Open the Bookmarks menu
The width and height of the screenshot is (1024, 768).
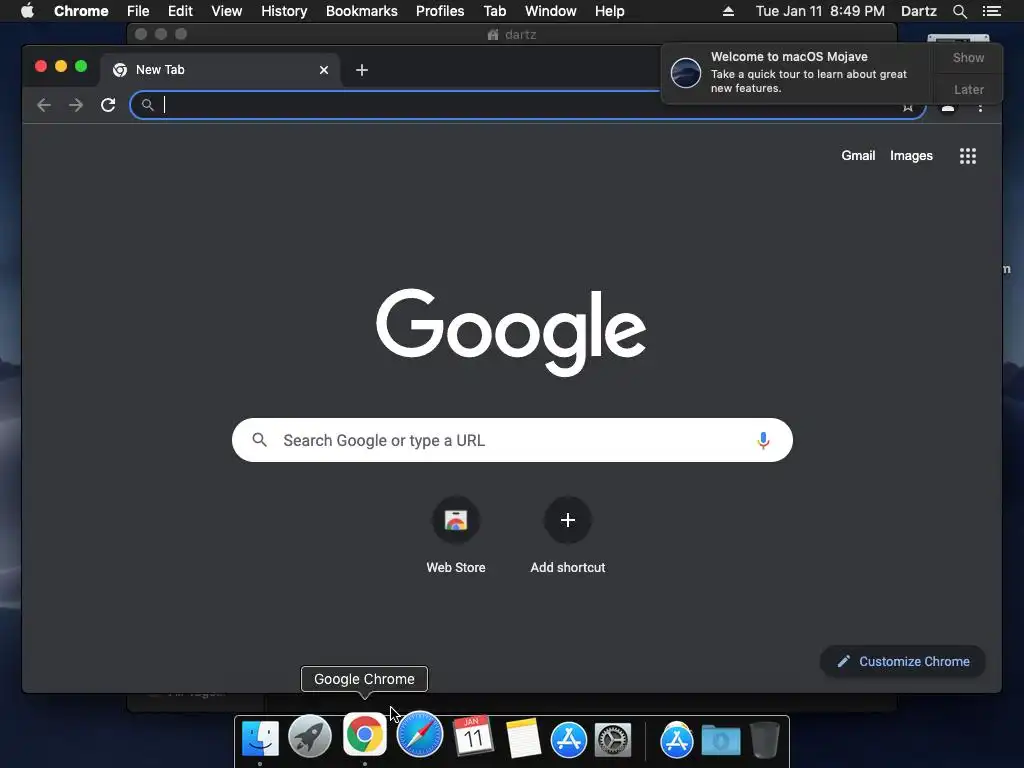361,11
